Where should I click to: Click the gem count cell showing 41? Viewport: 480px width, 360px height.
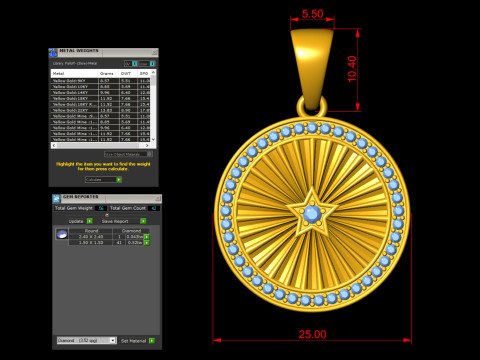(119, 243)
